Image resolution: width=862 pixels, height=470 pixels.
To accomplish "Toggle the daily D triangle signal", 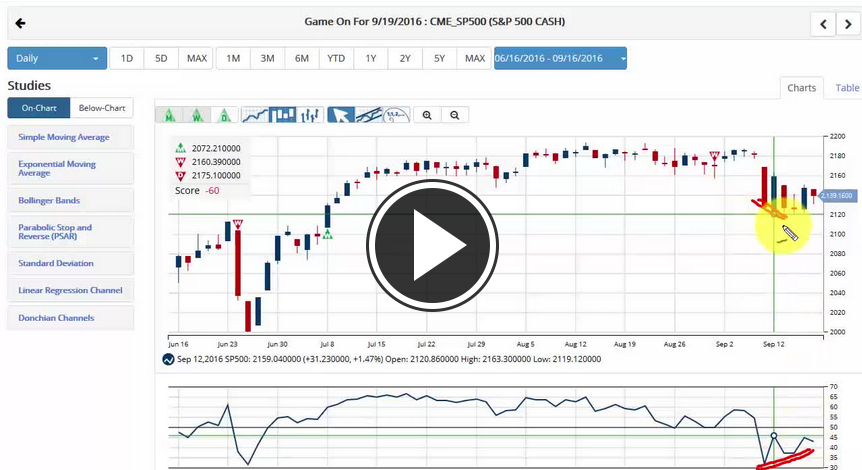I will click(226, 115).
